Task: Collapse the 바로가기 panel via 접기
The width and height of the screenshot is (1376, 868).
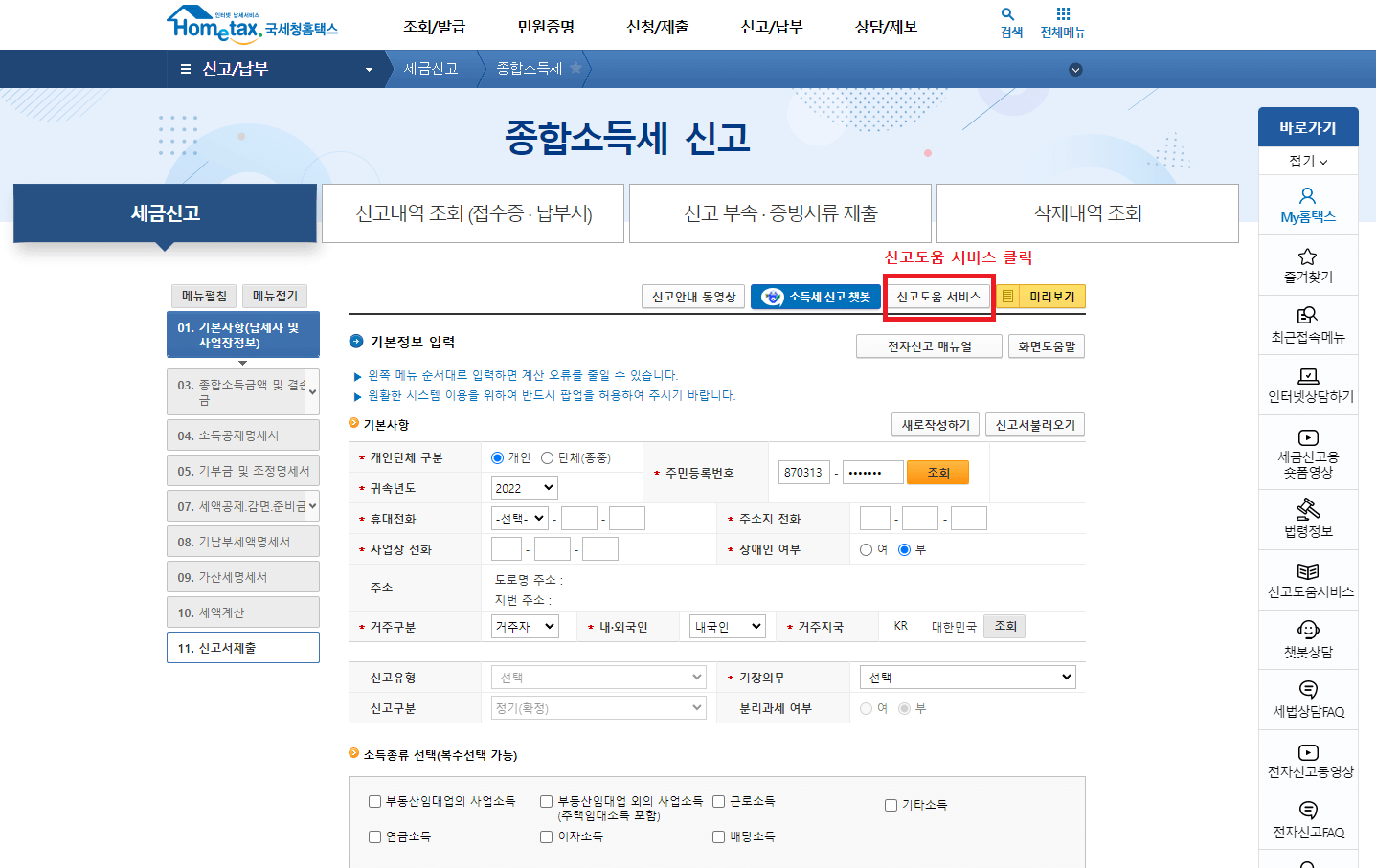Action: click(x=1308, y=161)
